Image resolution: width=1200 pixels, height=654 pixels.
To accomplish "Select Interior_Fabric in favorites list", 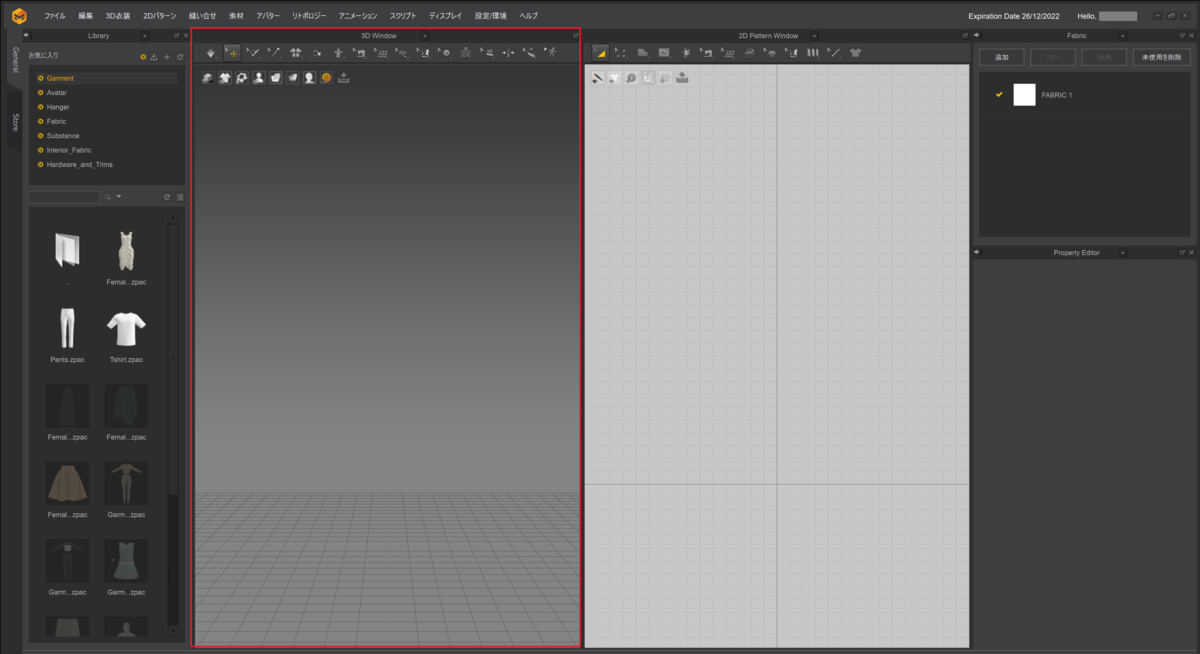I will pyautogui.click(x=69, y=150).
